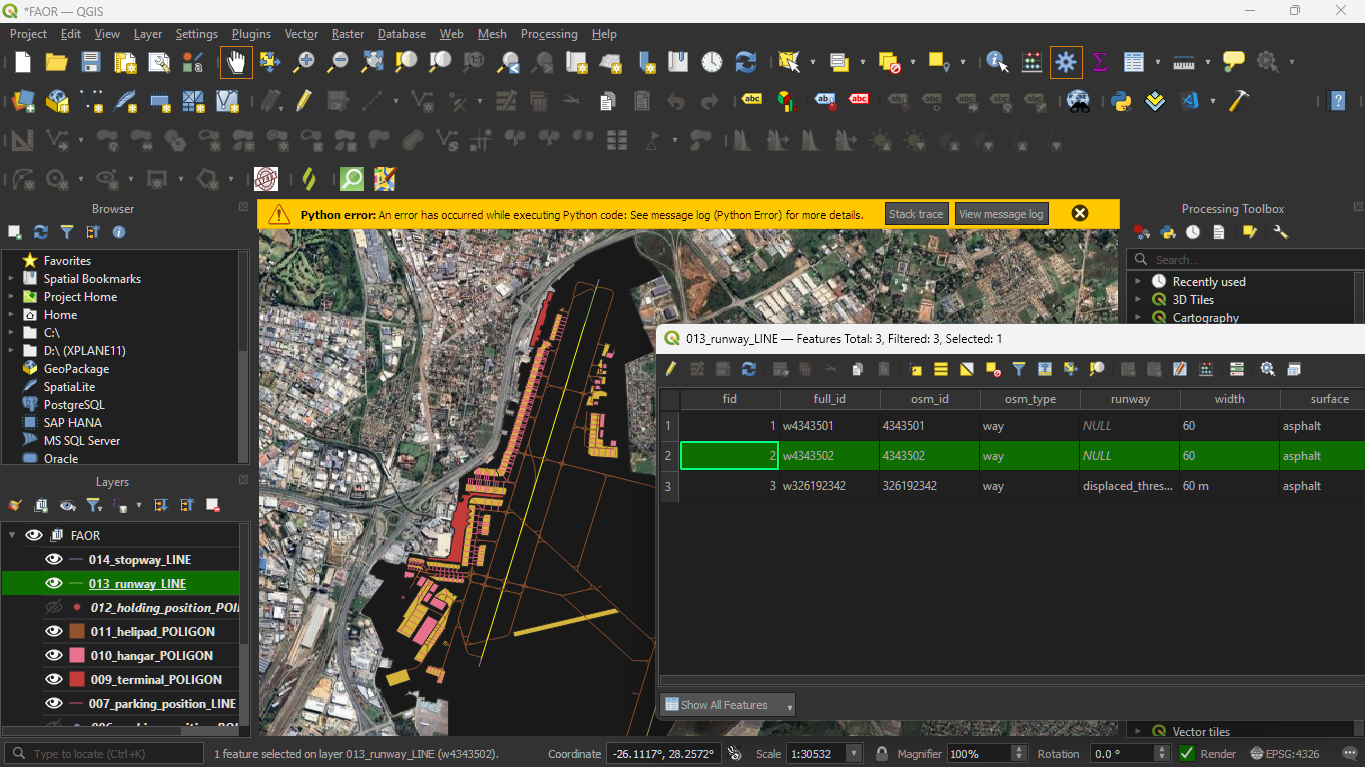Click the 010_hangar_POLIGON pink color swatch
The image size is (1365, 767).
coord(76,656)
